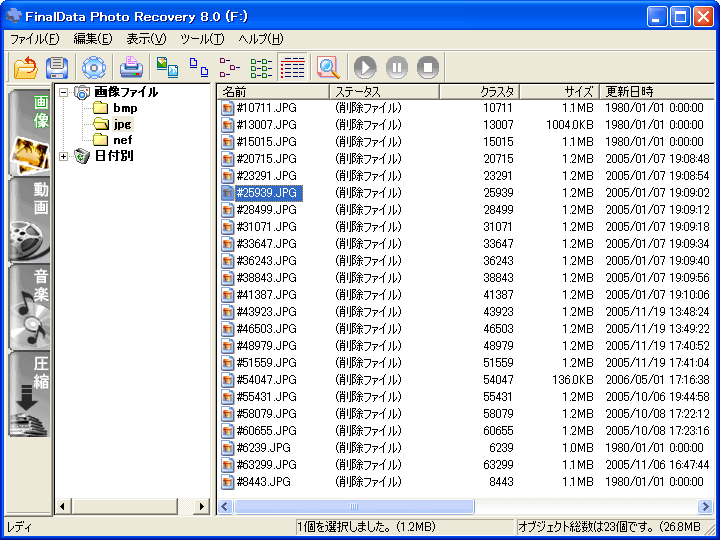The image size is (720, 540).
Task: Select file name #23291.JPG
Action: (266, 176)
